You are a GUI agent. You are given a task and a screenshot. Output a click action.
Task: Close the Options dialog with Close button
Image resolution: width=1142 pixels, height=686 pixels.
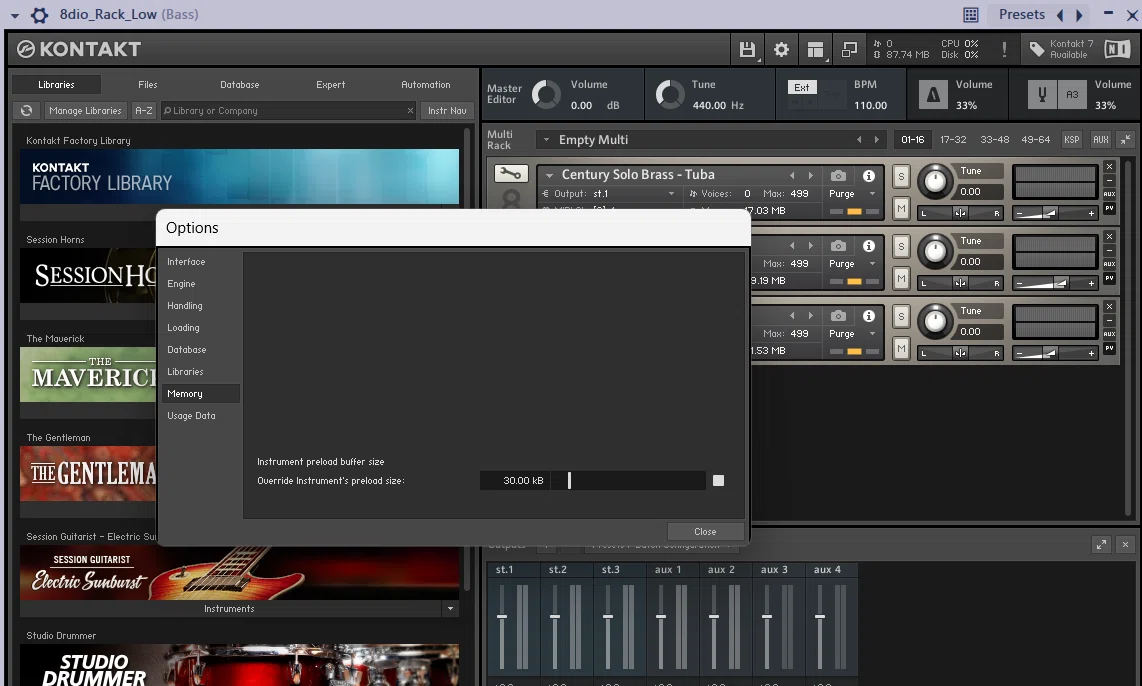point(705,532)
